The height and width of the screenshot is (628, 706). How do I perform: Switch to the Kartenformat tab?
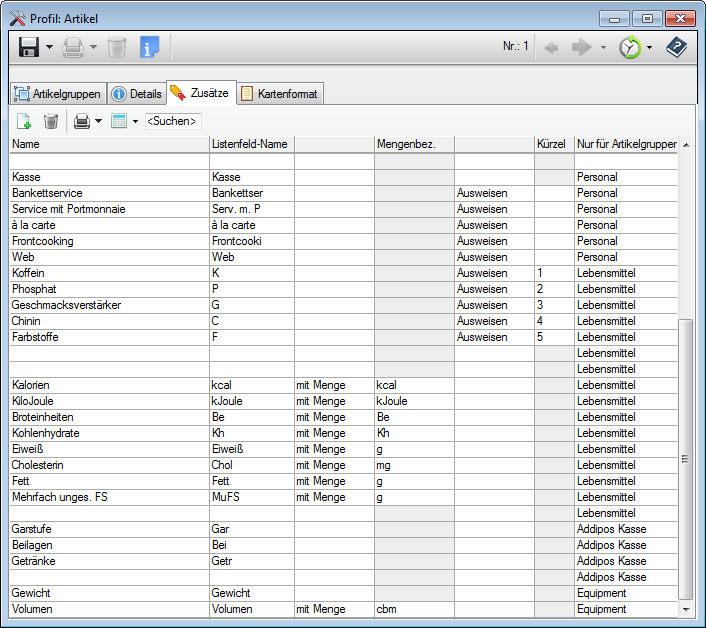coord(278,94)
